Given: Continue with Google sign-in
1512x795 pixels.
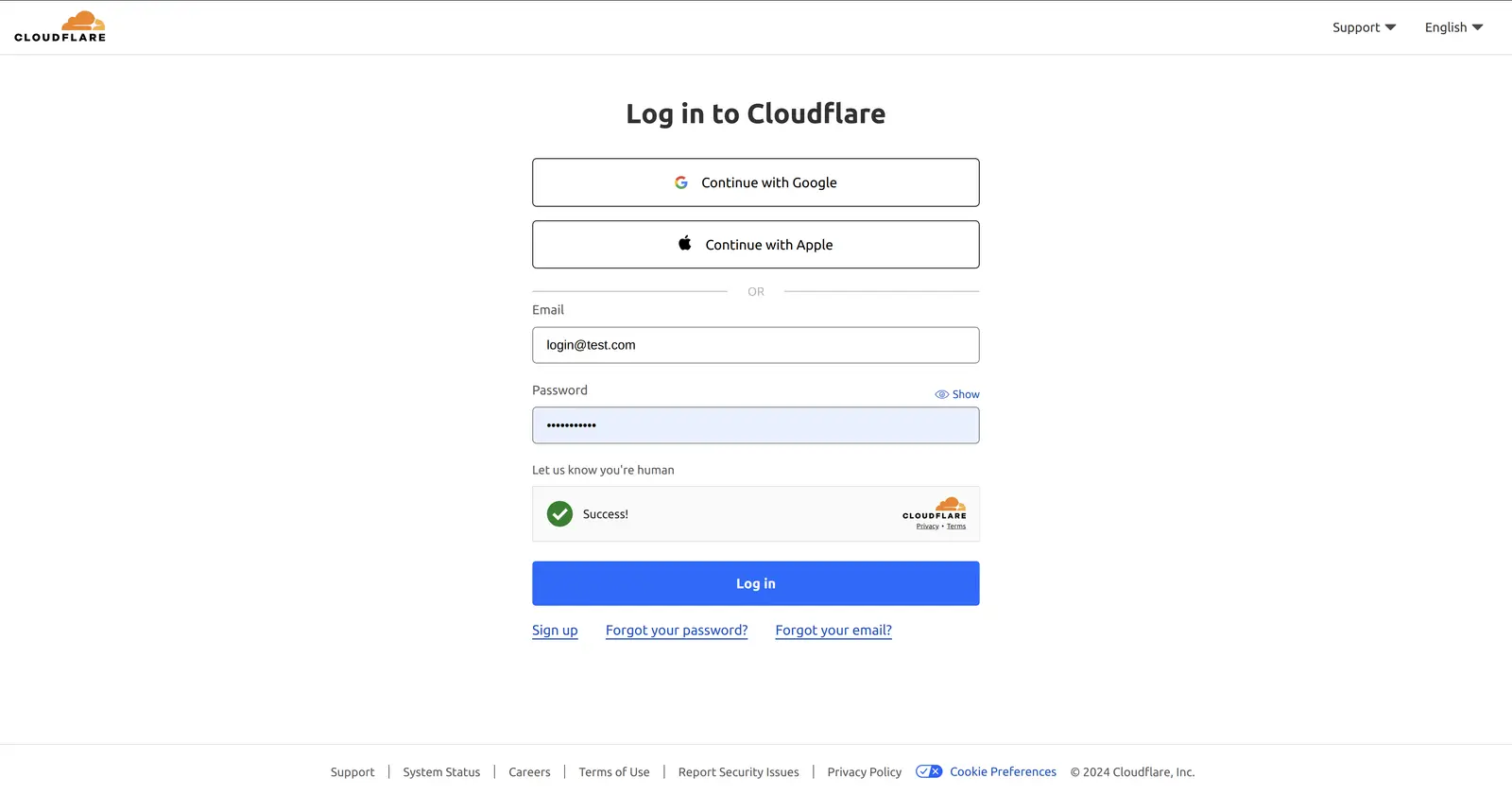Looking at the screenshot, I should coord(756,182).
